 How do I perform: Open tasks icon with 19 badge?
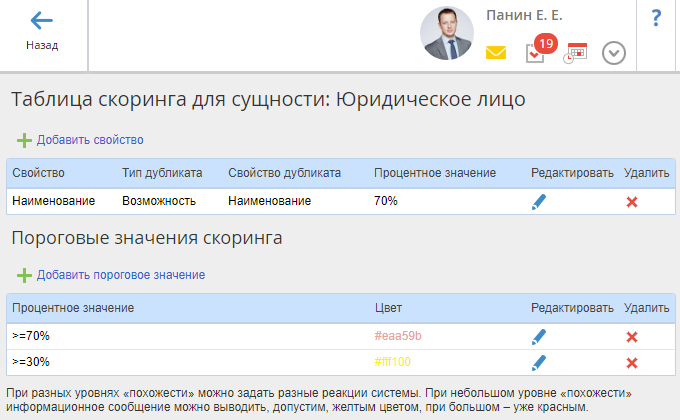click(x=535, y=53)
